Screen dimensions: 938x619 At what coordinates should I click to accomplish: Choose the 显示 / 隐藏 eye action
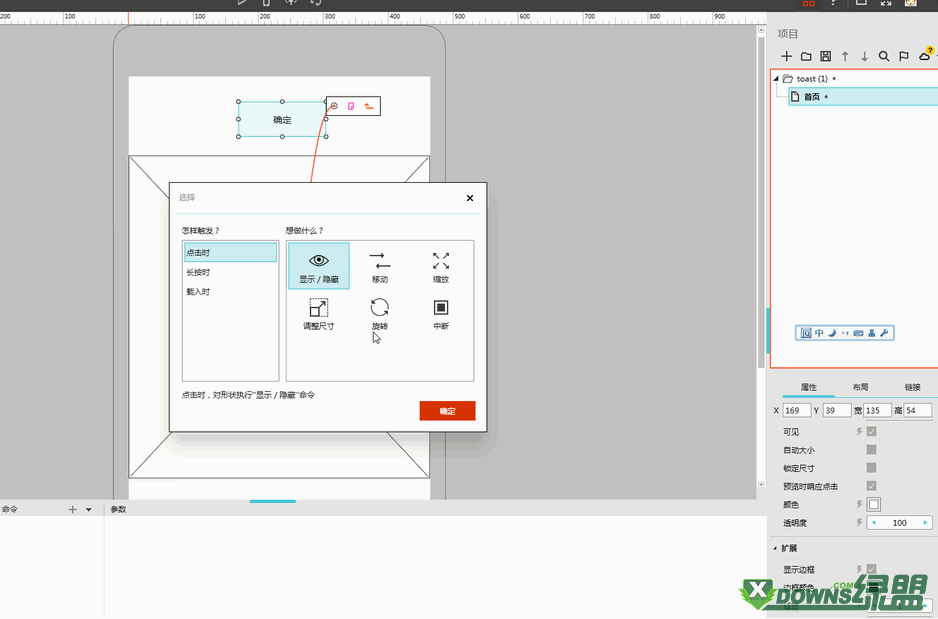click(319, 266)
